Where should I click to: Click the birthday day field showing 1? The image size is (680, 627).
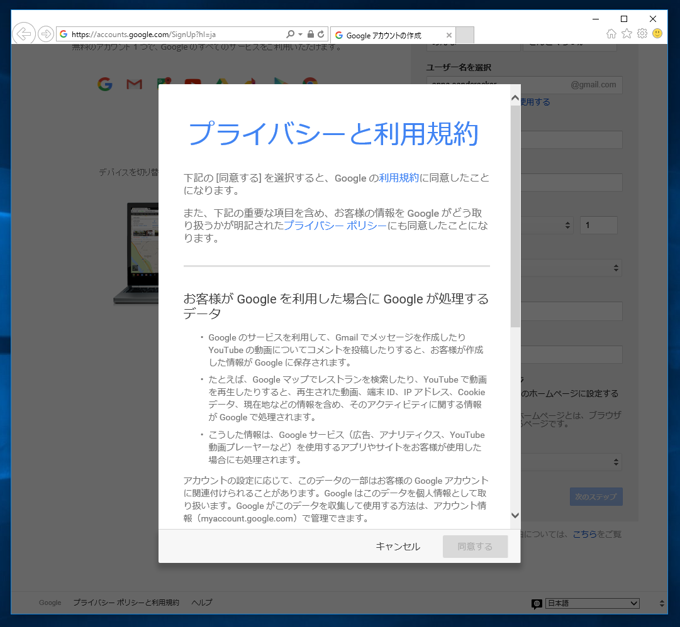tap(599, 225)
